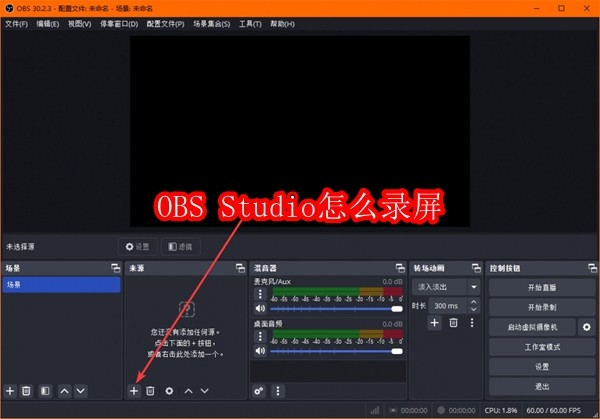
Task: Click the OBS logo in title bar
Action: pos(9,8)
